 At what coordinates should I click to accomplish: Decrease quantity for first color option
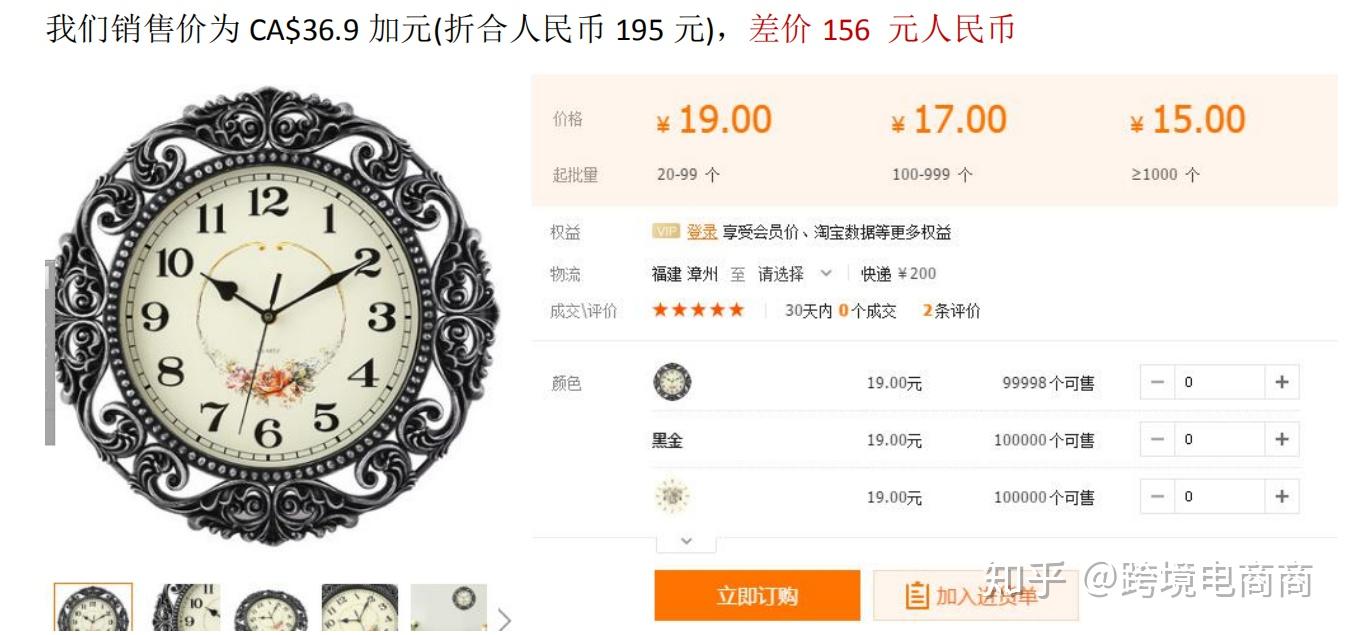[x=1157, y=382]
